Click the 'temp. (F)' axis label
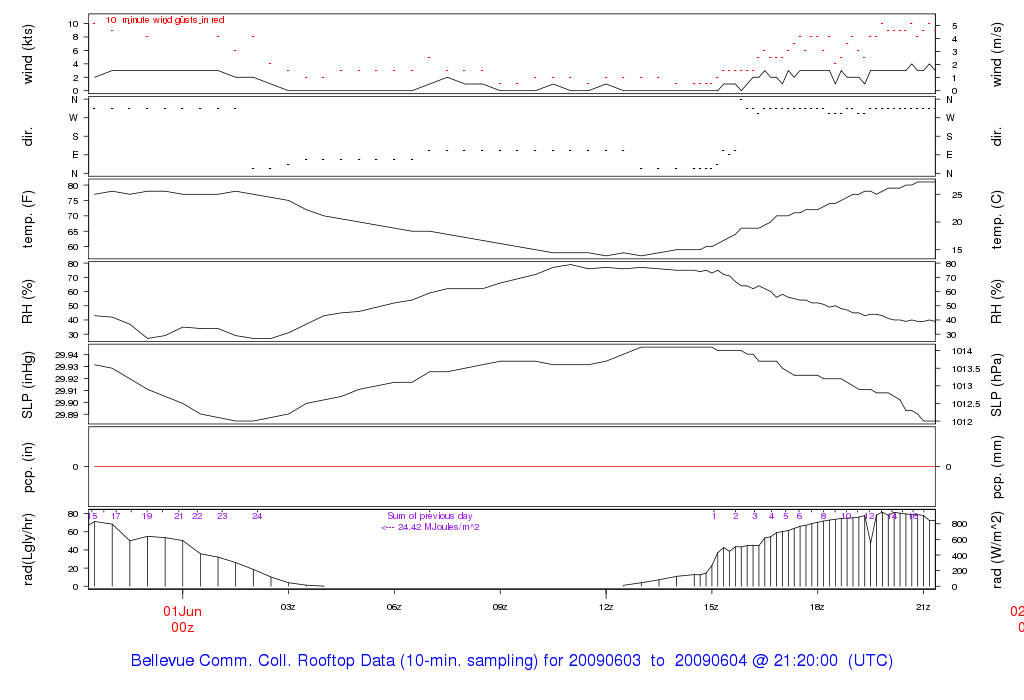 coord(28,219)
